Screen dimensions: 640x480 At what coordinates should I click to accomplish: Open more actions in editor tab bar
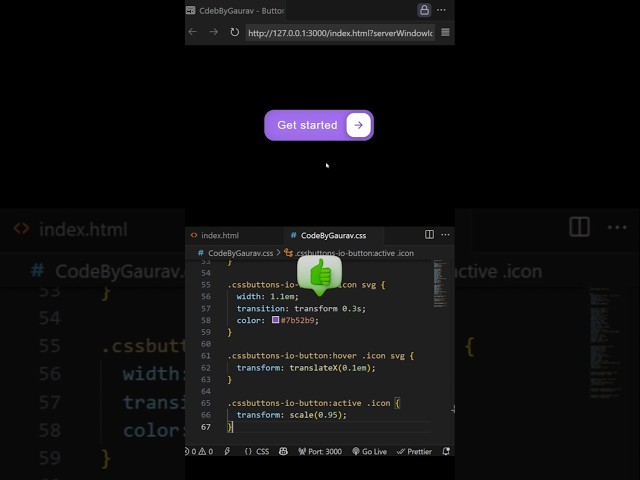[445, 234]
